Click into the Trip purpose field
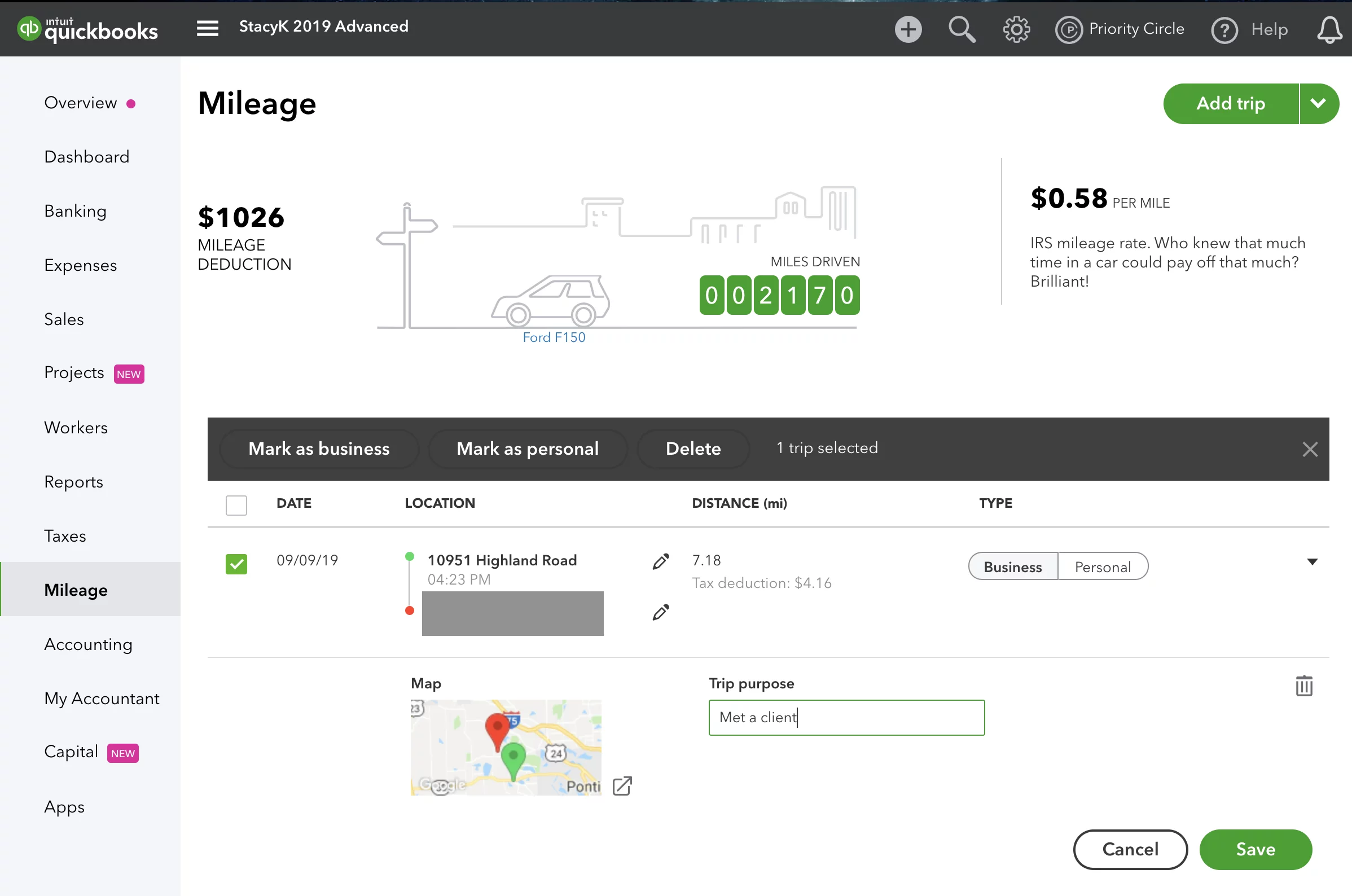 point(846,718)
